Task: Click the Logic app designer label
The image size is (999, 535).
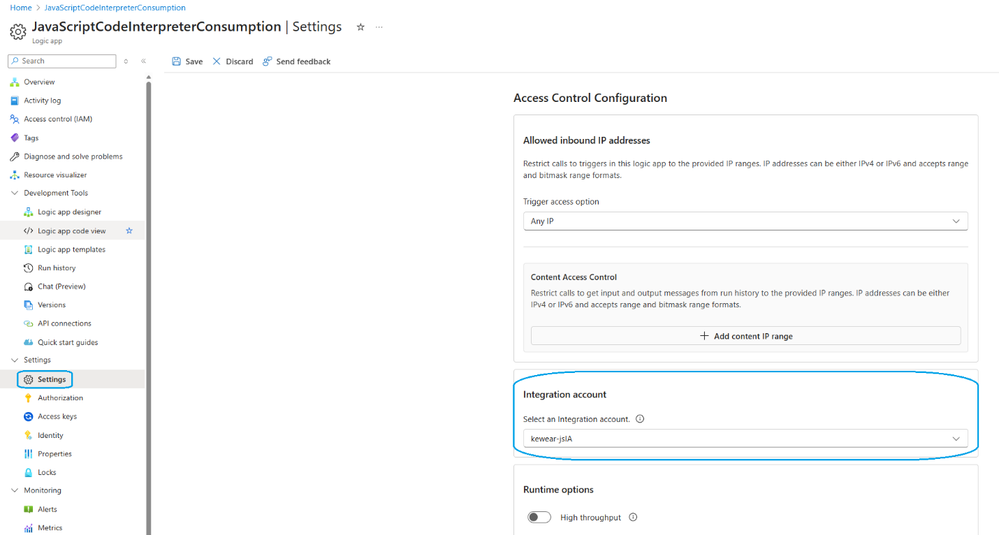Action: (x=69, y=212)
